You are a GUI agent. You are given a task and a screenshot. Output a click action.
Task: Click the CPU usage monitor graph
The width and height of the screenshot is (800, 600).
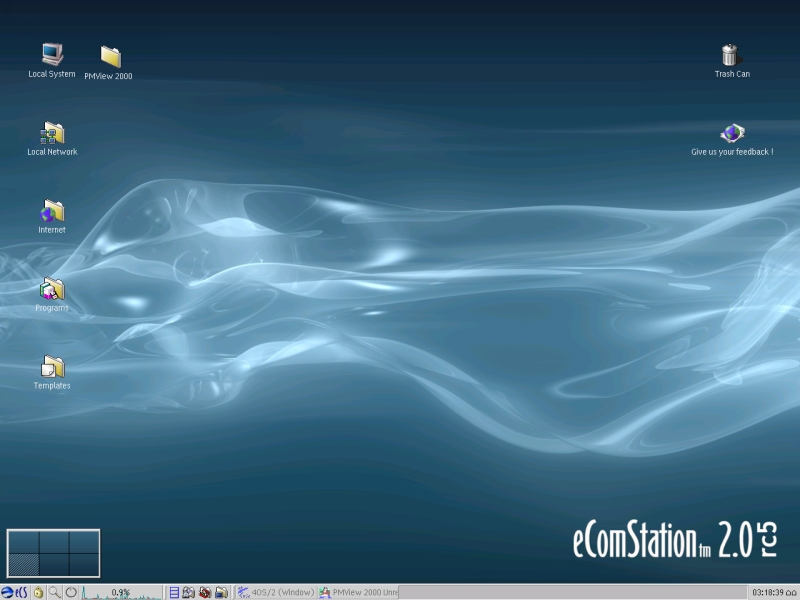pyautogui.click(x=121, y=592)
